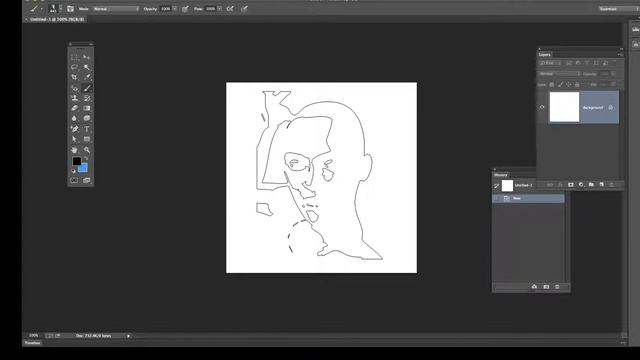This screenshot has height=360, width=640.
Task: Open the Brush tool preset picker
Action: point(36,9)
